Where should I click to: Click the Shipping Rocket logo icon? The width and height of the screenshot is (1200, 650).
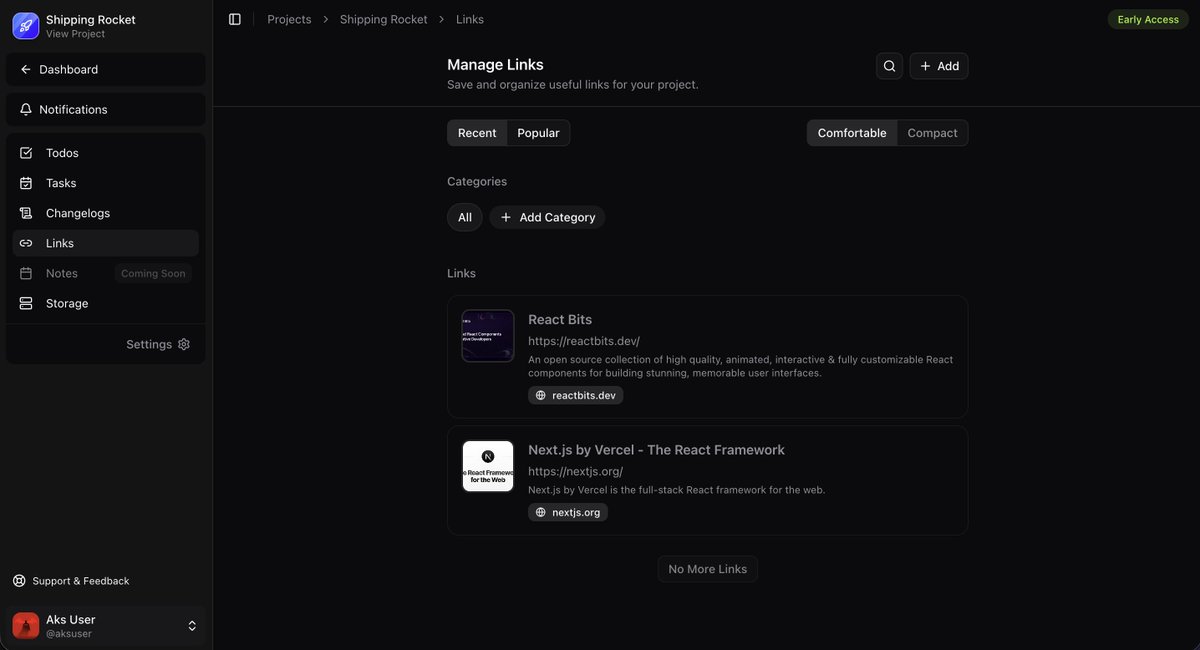pos(26,26)
